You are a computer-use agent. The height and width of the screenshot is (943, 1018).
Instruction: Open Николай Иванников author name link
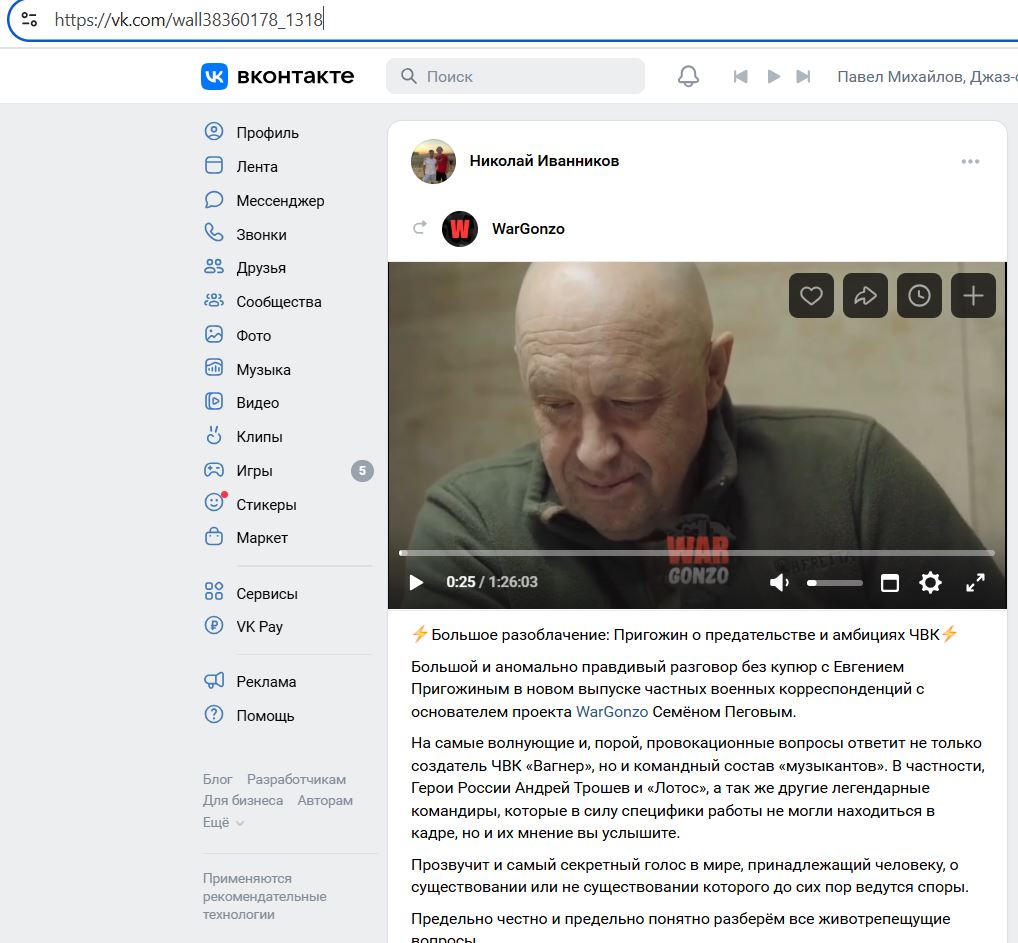tap(544, 161)
